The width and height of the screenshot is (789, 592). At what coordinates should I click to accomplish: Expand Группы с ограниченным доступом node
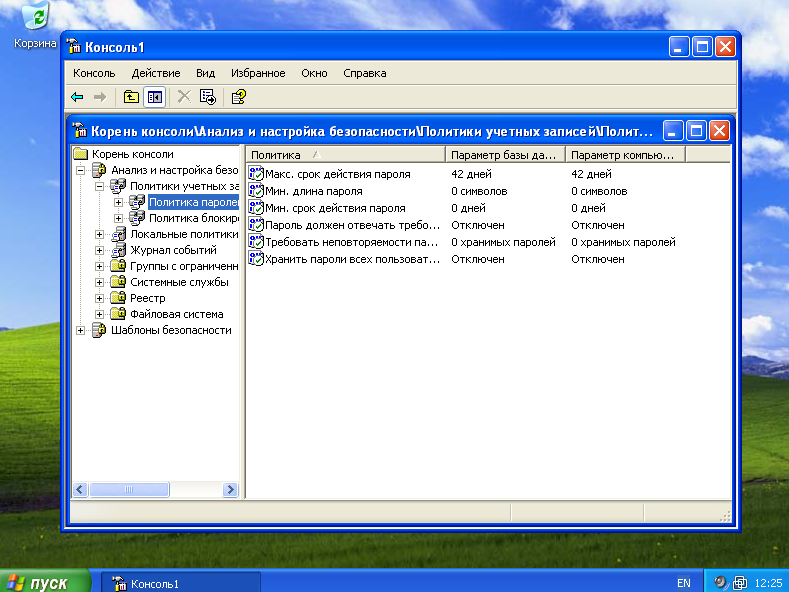point(99,266)
